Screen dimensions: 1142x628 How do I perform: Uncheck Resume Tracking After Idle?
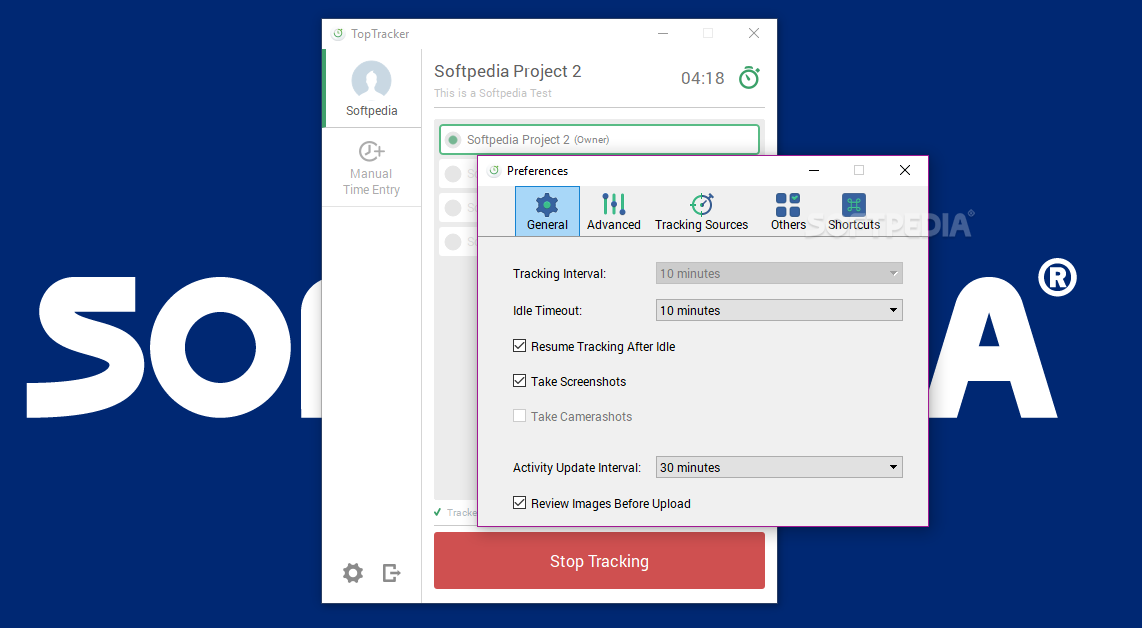pyautogui.click(x=519, y=346)
